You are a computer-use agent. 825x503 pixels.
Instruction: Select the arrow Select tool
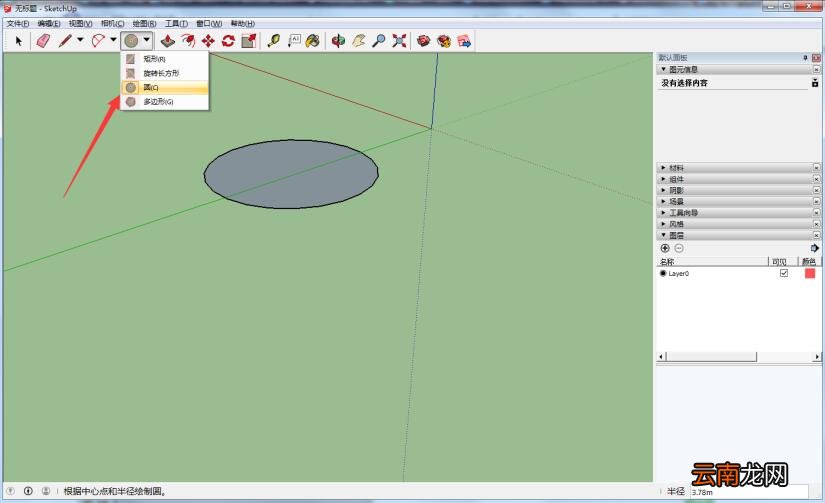tap(19, 41)
